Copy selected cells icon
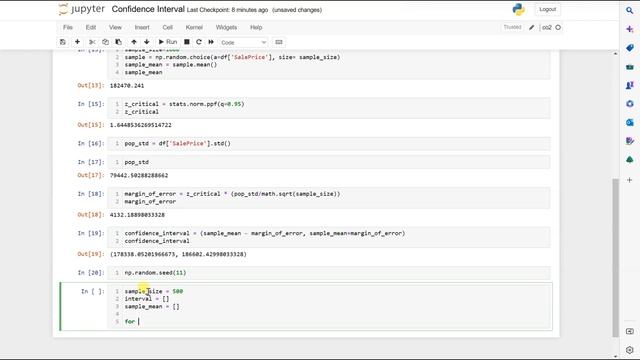Screen dimensions: 640x360 point(105,42)
